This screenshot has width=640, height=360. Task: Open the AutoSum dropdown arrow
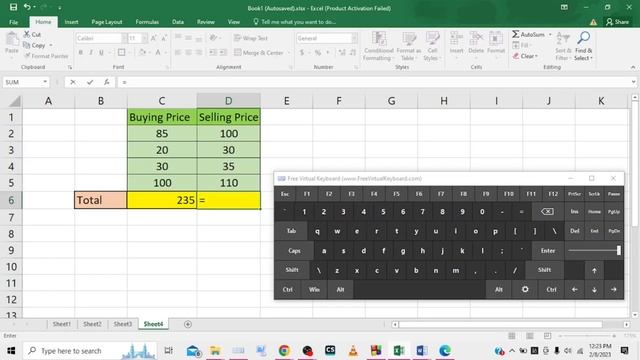click(550, 34)
